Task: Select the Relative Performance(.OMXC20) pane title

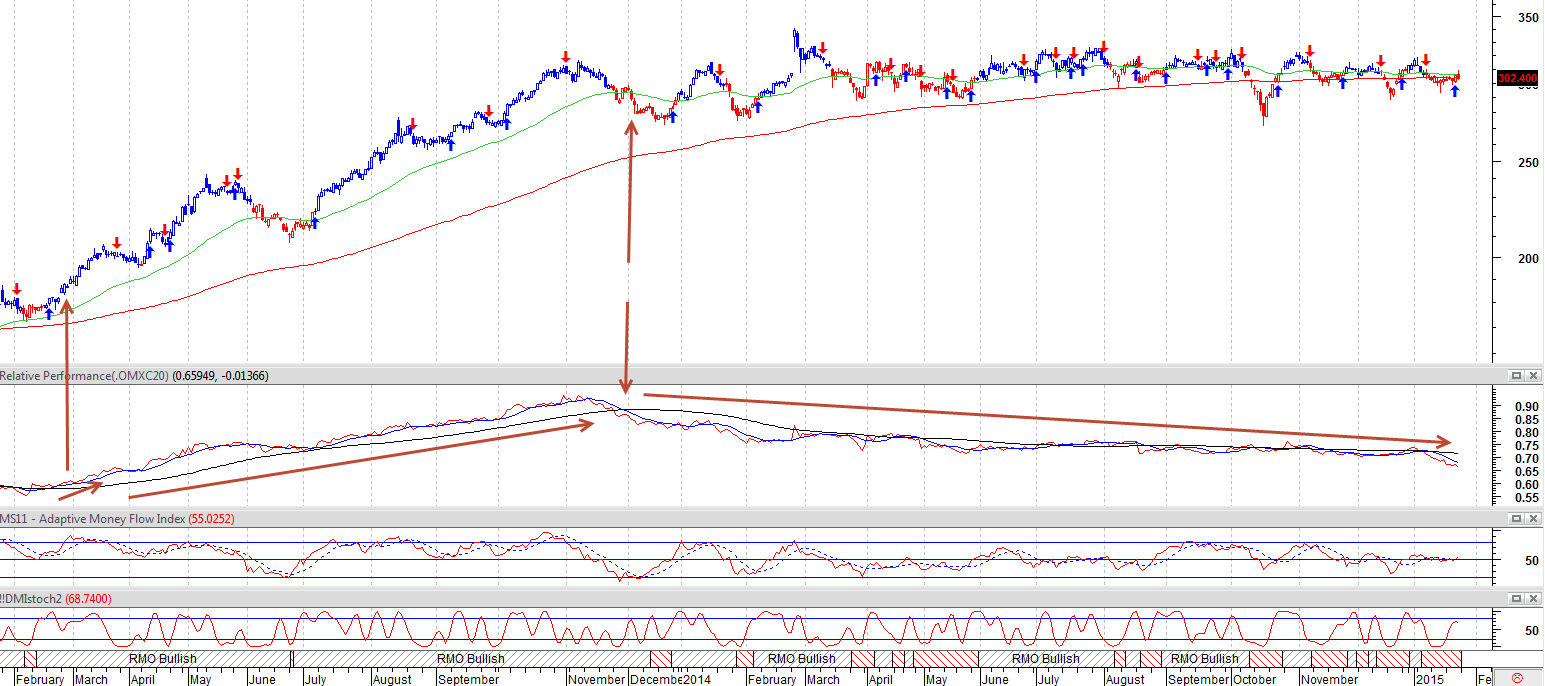Action: pyautogui.click(x=84, y=376)
